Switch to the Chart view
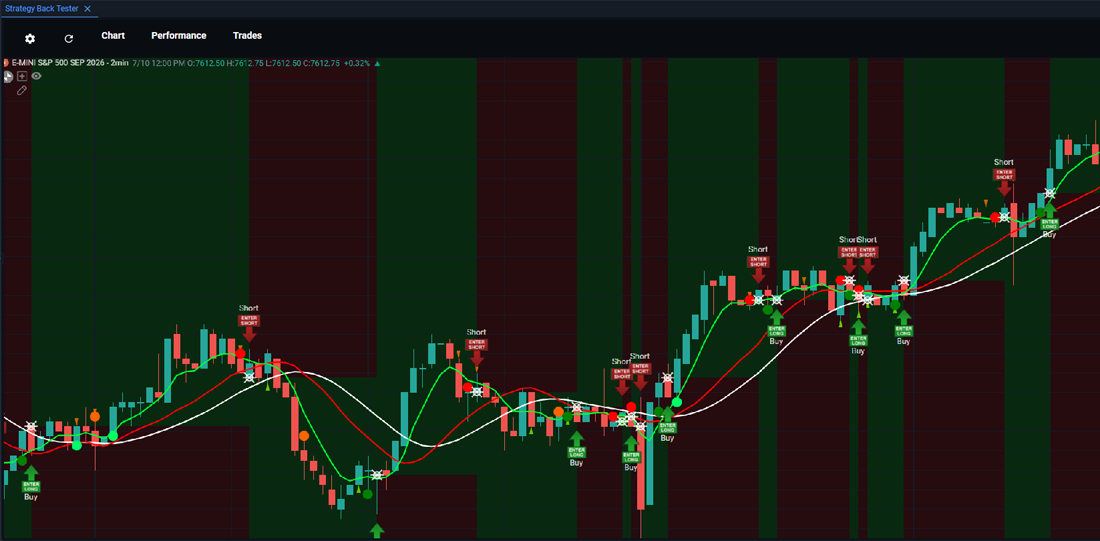 tap(113, 36)
